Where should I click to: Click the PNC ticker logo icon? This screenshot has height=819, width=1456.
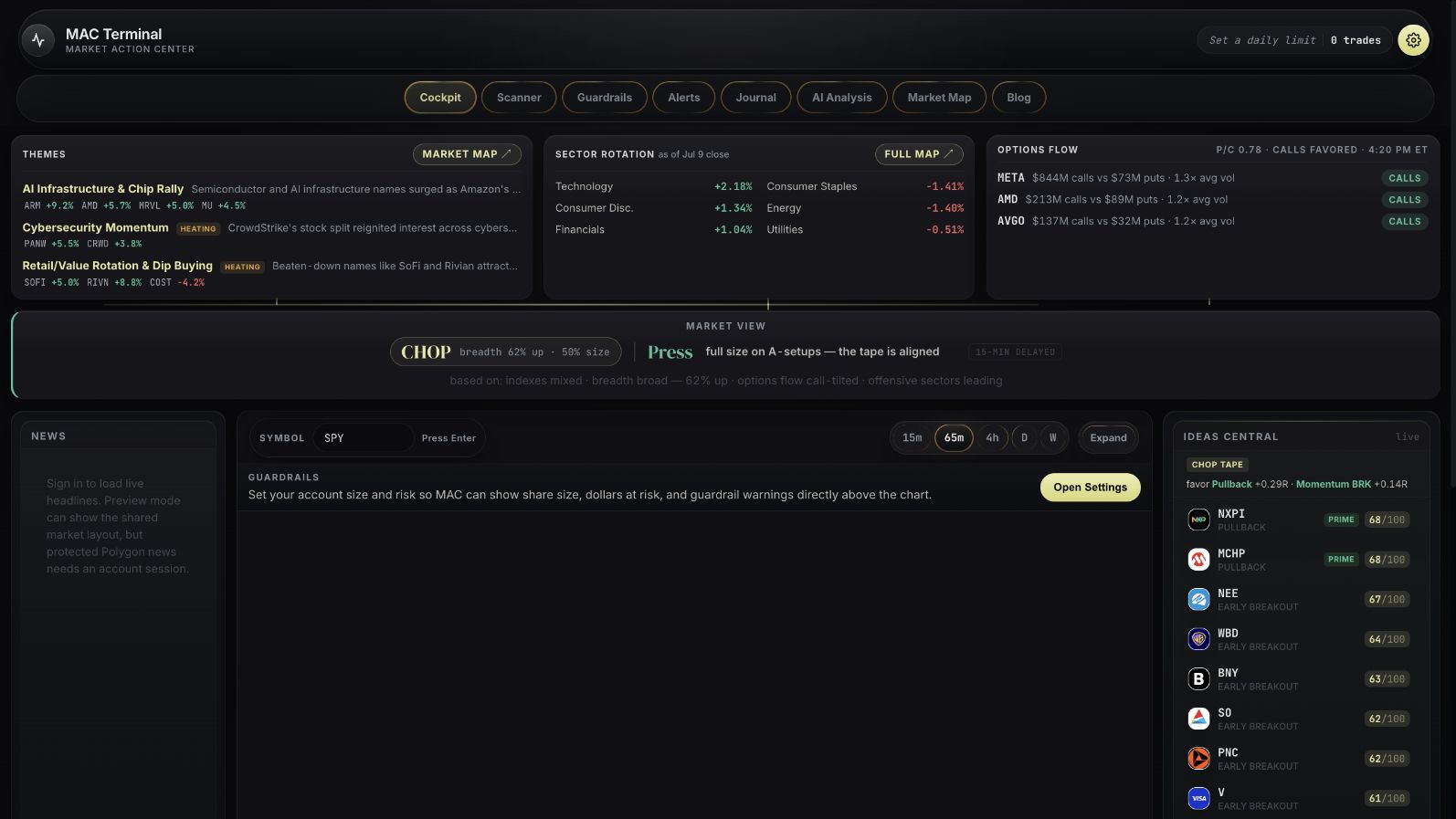pos(1198,758)
